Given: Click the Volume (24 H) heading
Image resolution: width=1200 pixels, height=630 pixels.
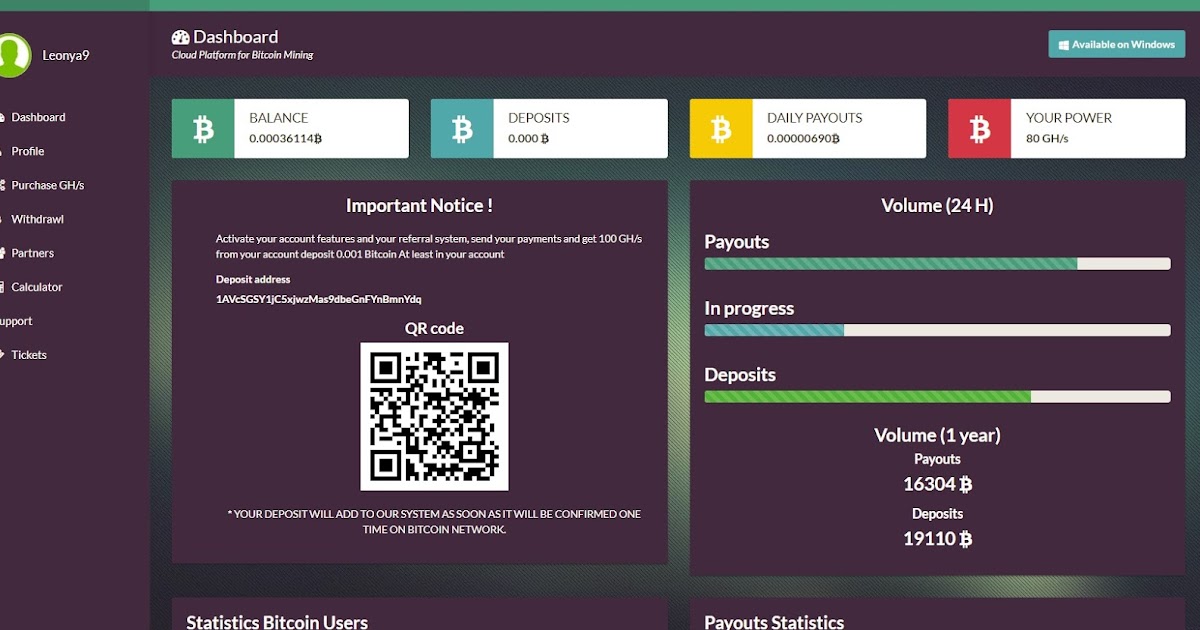Looking at the screenshot, I should tap(937, 206).
